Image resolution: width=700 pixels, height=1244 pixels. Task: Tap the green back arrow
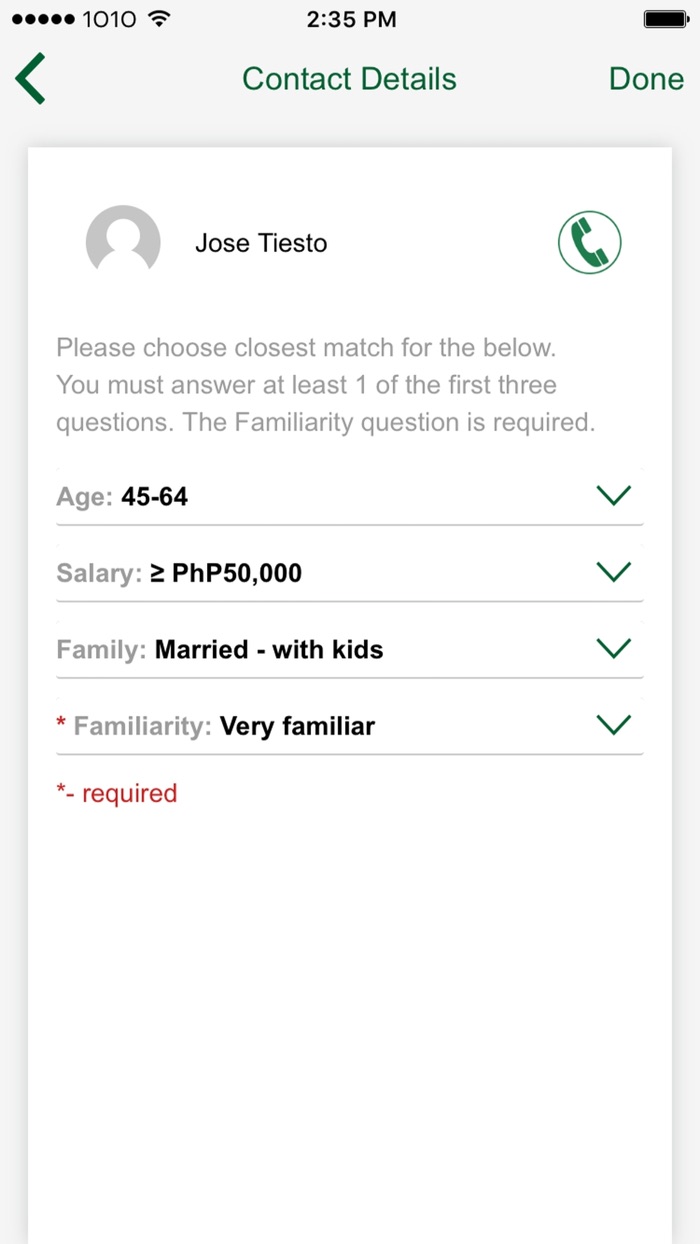tap(31, 79)
